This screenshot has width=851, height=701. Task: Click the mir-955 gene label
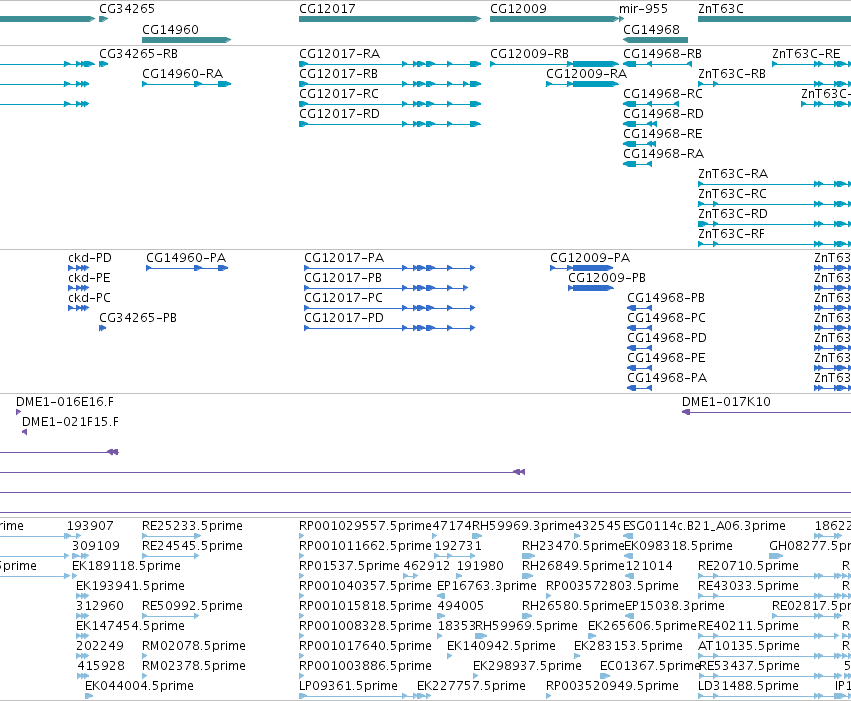643,9
